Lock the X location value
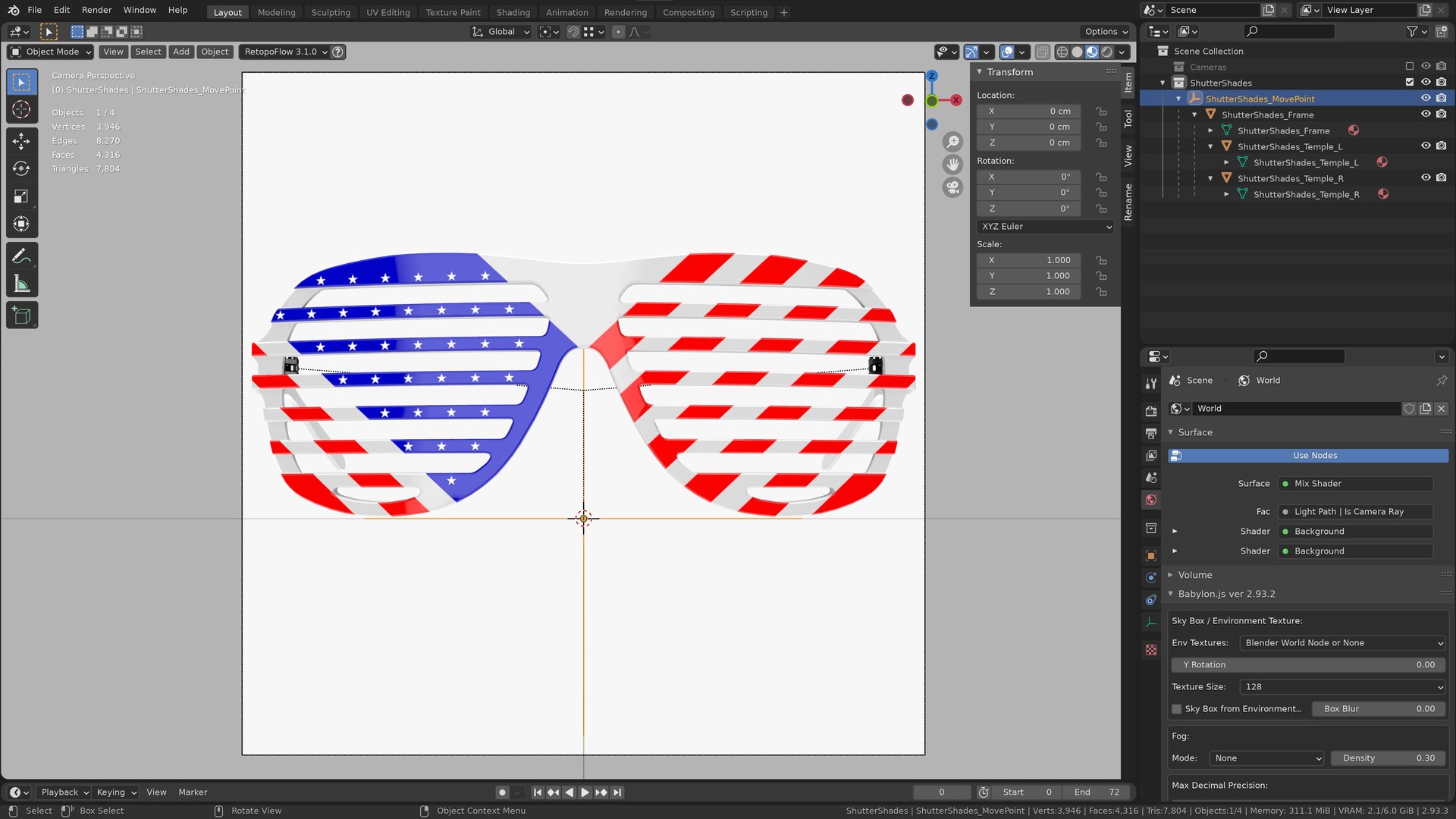Screen dimensions: 1456x819 tap(1101, 111)
